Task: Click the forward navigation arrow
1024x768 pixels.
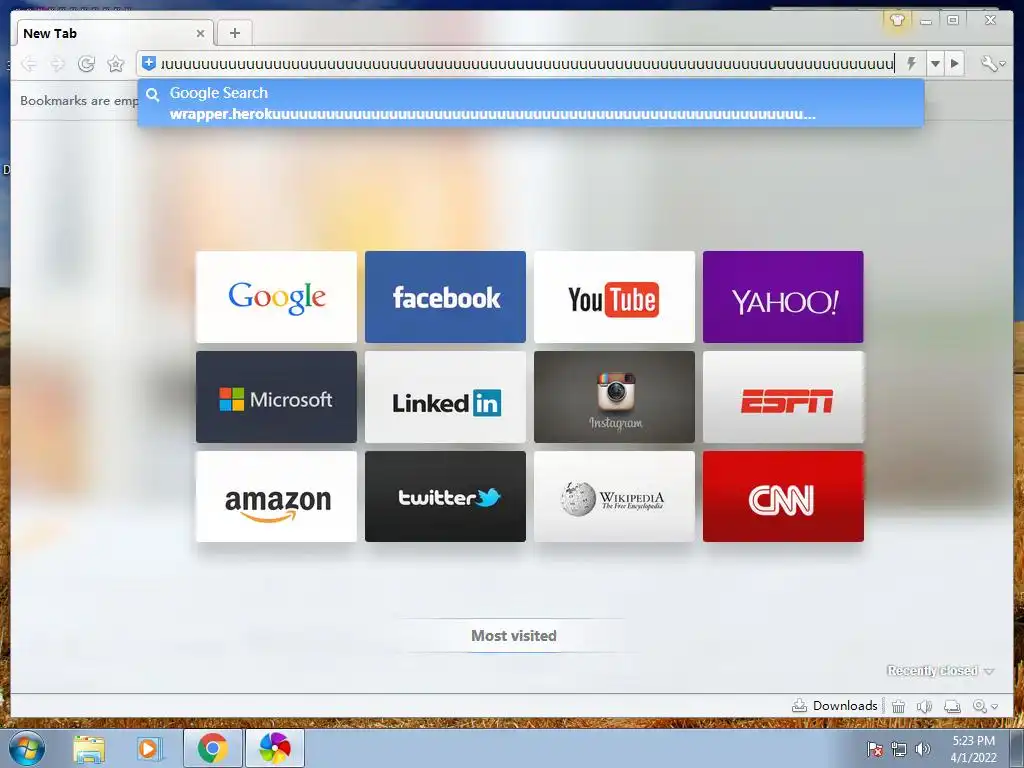Action: [x=57, y=63]
